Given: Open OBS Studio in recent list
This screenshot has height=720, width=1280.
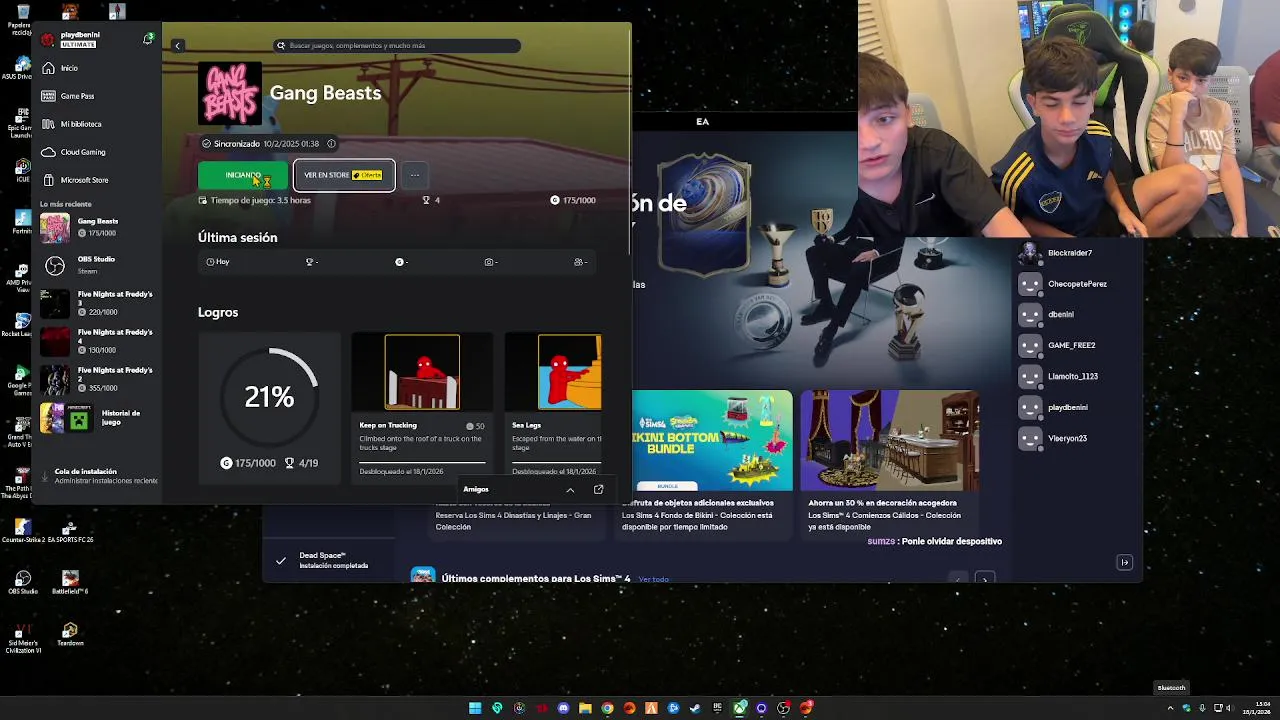Looking at the screenshot, I should (97, 265).
